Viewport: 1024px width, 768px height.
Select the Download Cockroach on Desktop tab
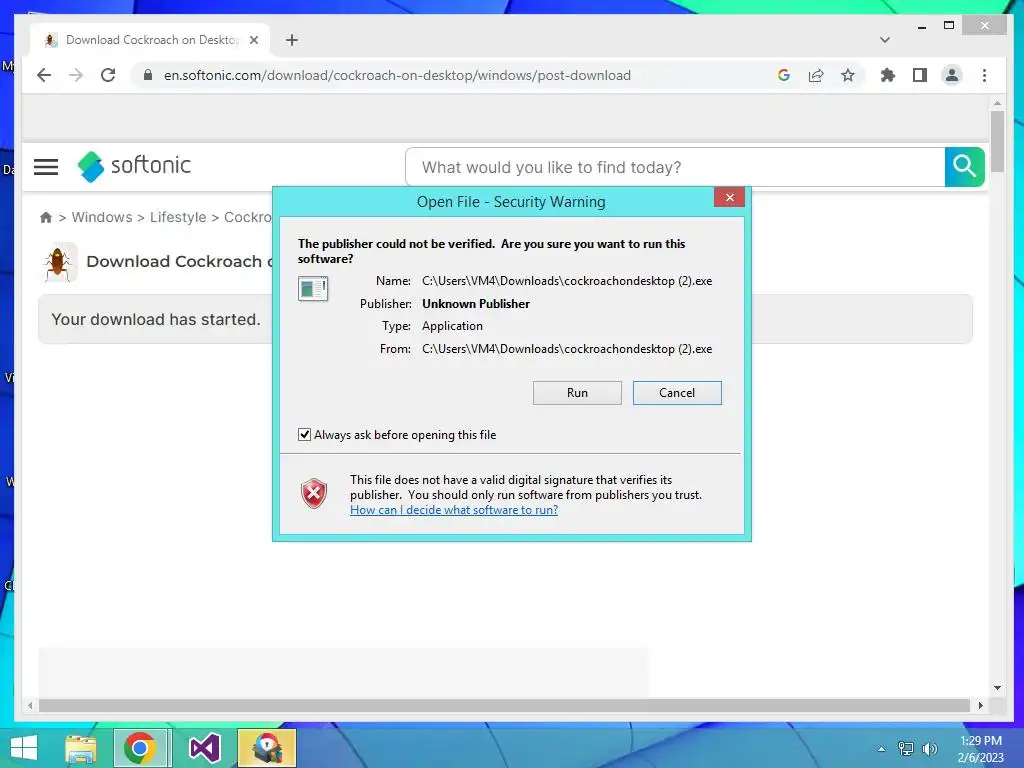tap(152, 40)
